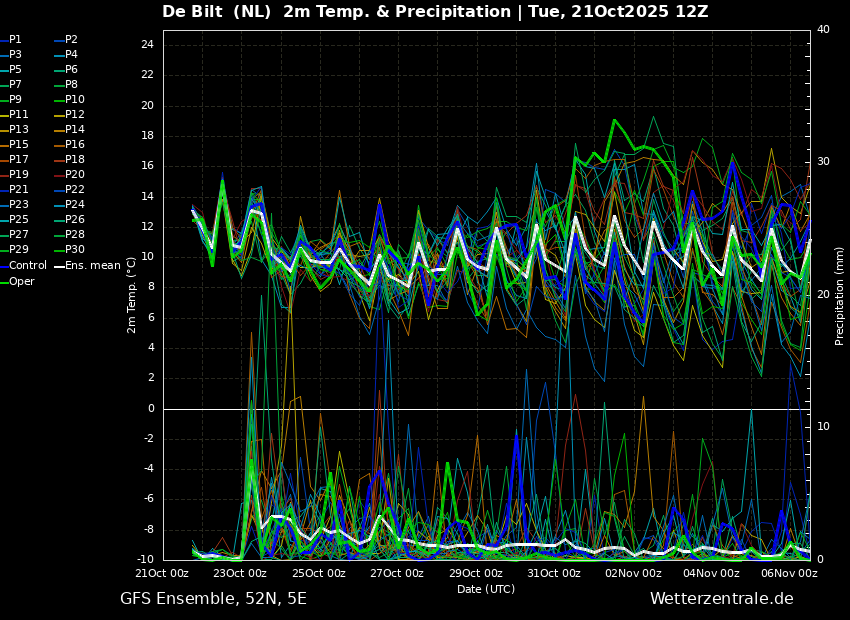Screen dimensions: 850x620
Task: Click the P1 legend entry
Action: click(x=15, y=40)
